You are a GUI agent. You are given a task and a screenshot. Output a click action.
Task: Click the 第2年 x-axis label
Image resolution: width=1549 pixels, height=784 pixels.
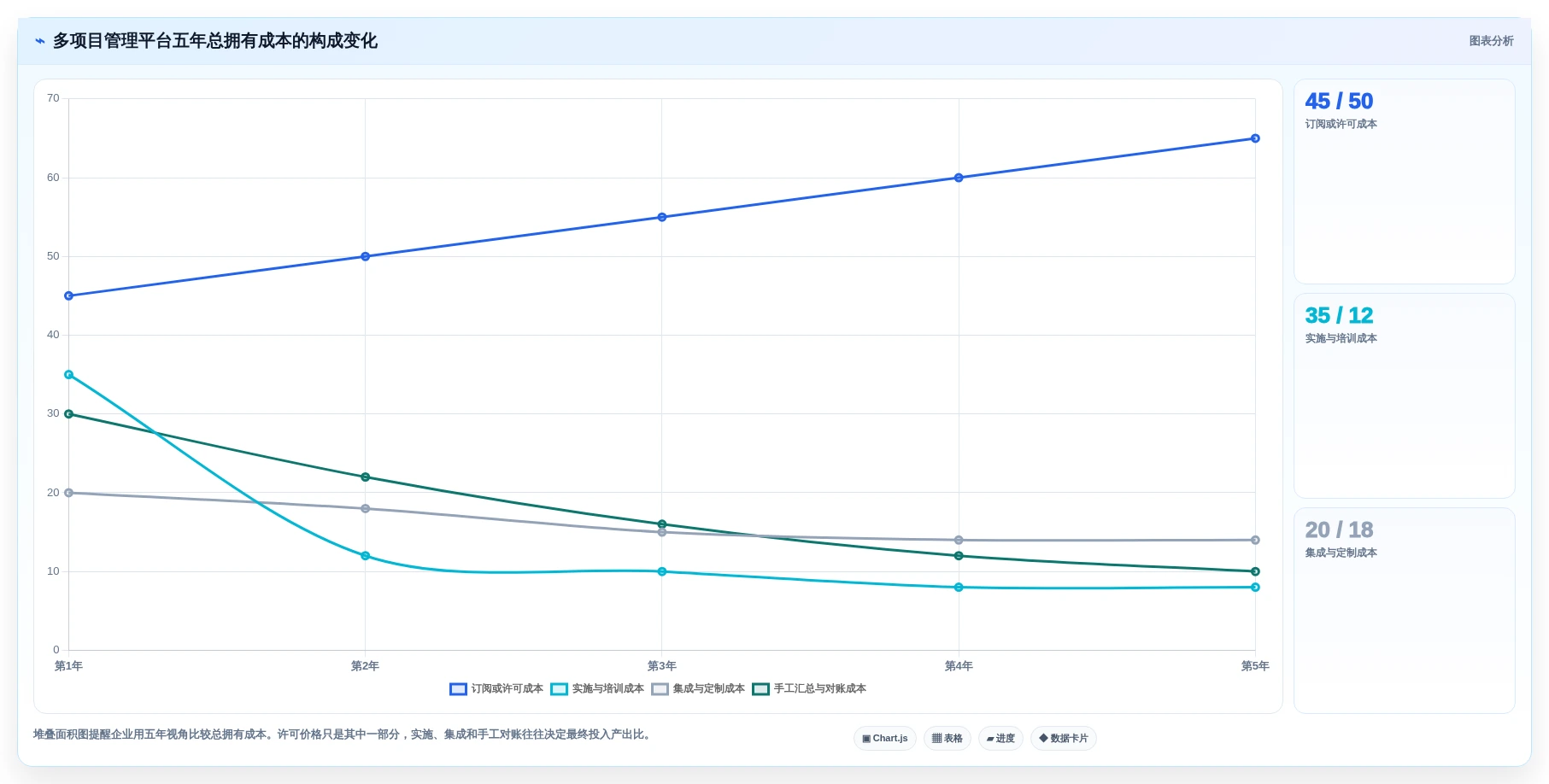(365, 666)
